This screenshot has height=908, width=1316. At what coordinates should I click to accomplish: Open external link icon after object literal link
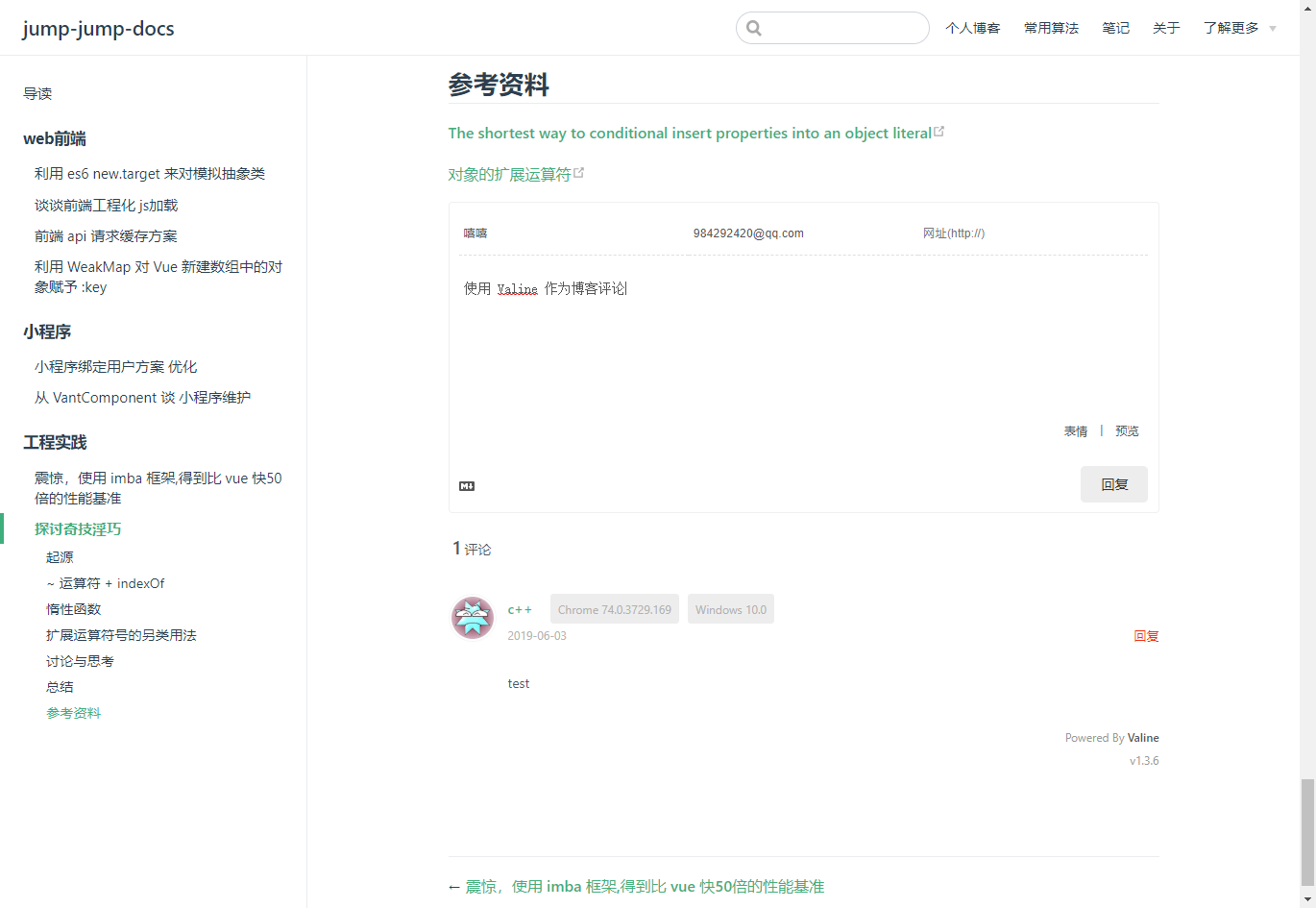939,132
